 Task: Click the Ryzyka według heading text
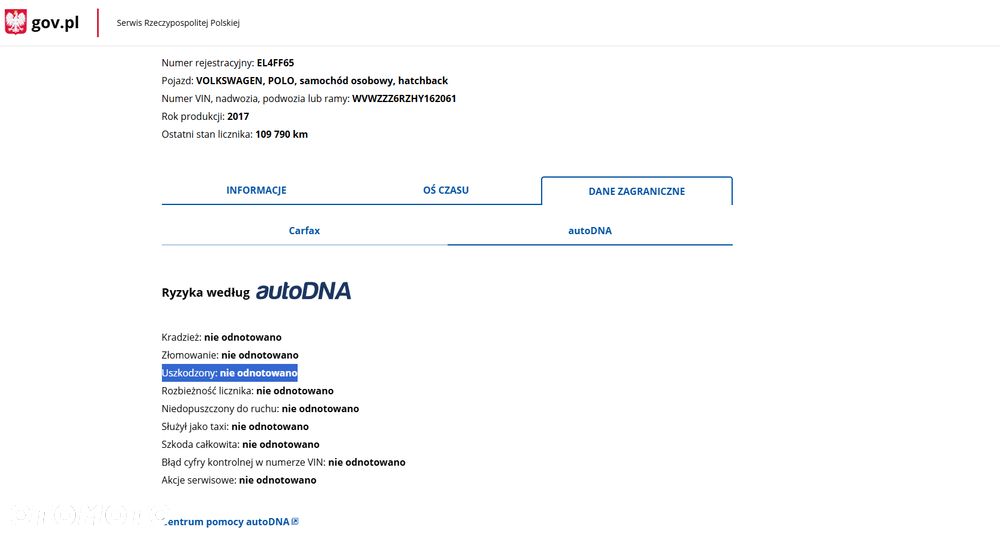[205, 293]
